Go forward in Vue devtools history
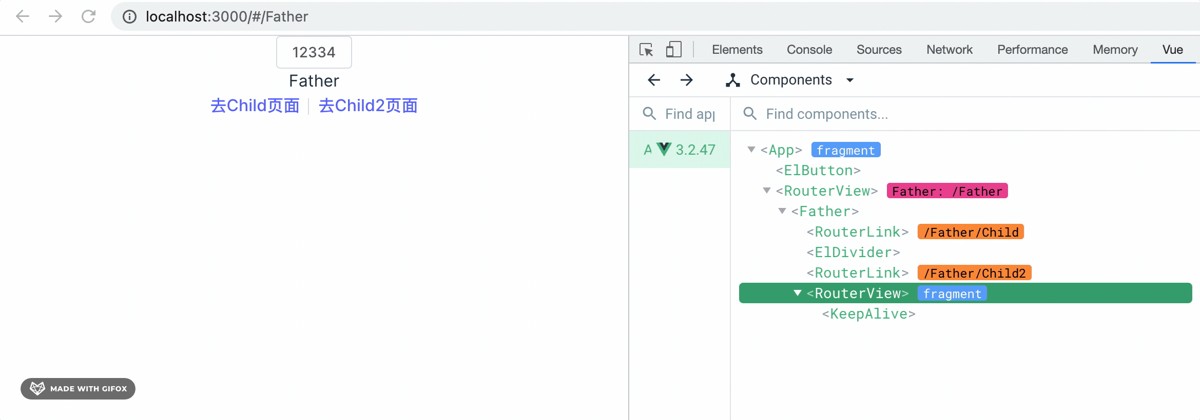The height and width of the screenshot is (420, 1200). point(687,80)
